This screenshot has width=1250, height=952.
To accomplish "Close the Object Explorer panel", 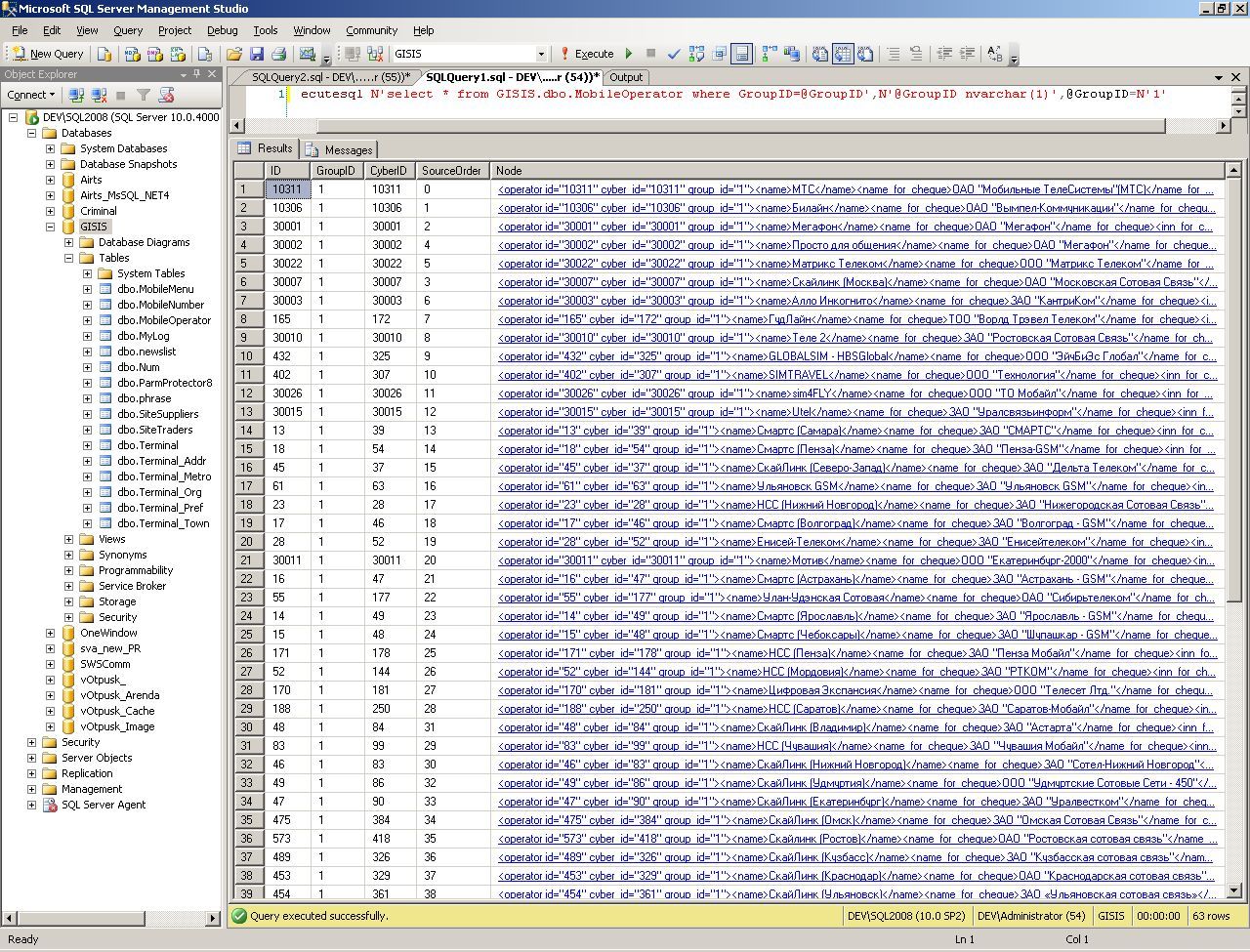I will (213, 74).
